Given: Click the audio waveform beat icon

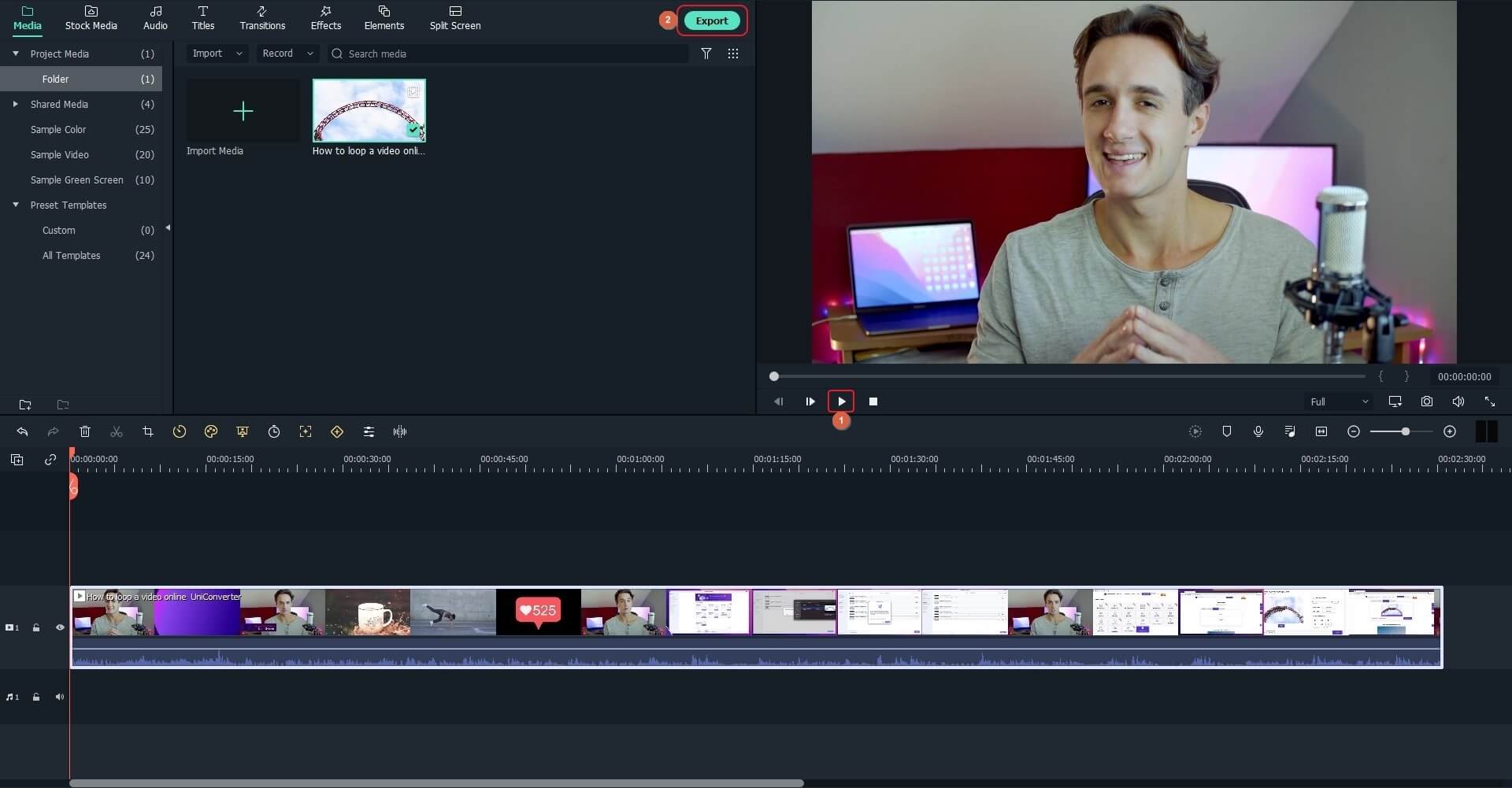Looking at the screenshot, I should (x=400, y=431).
